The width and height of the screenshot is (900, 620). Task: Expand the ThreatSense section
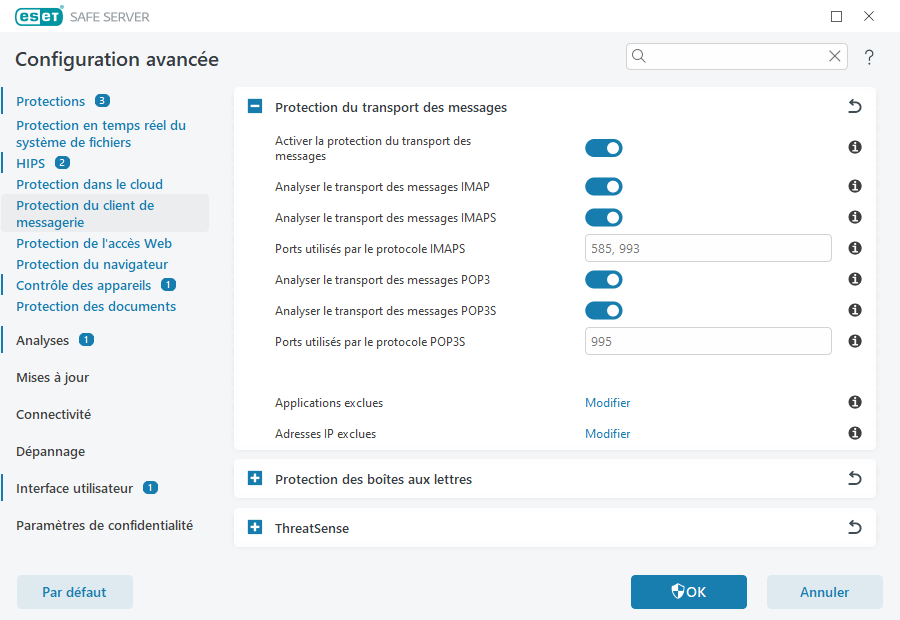point(254,527)
